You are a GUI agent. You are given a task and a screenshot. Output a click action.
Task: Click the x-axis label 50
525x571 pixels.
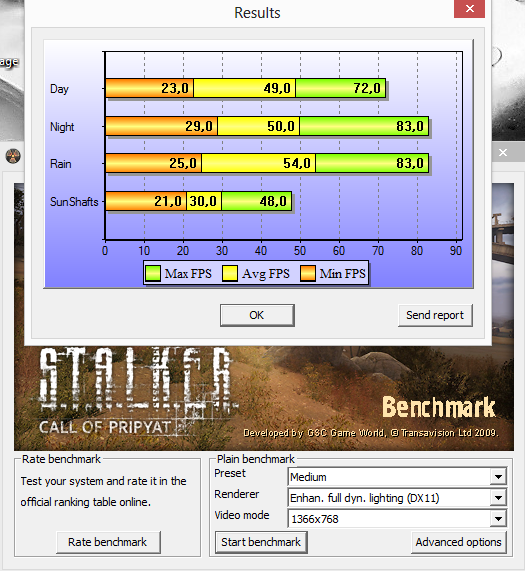click(300, 251)
